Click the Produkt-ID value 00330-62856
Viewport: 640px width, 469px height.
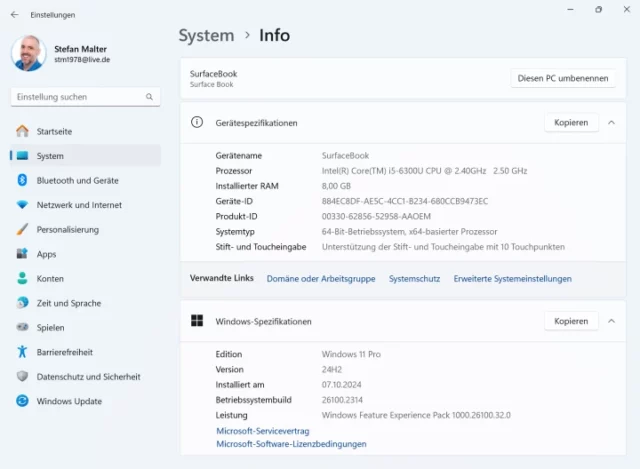click(x=376, y=216)
